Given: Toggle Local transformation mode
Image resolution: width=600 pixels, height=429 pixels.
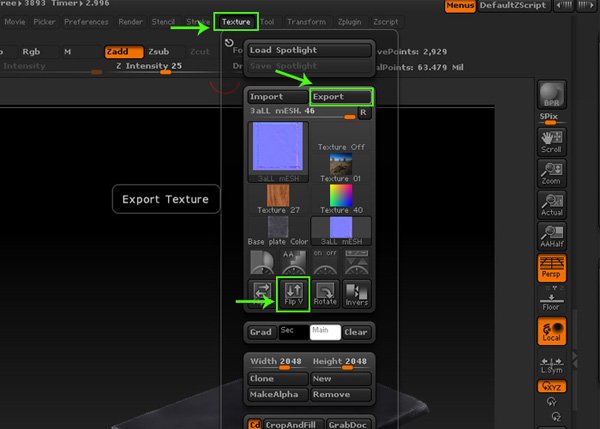Looking at the screenshot, I should (x=551, y=331).
